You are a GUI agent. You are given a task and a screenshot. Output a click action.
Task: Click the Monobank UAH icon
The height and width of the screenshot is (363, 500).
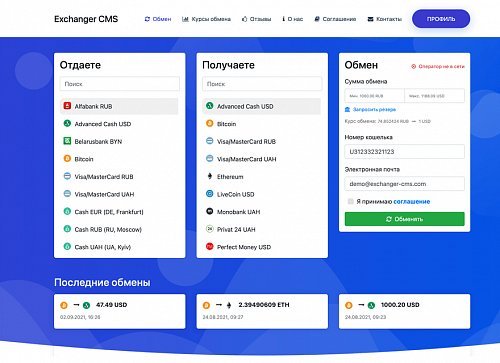point(209,211)
